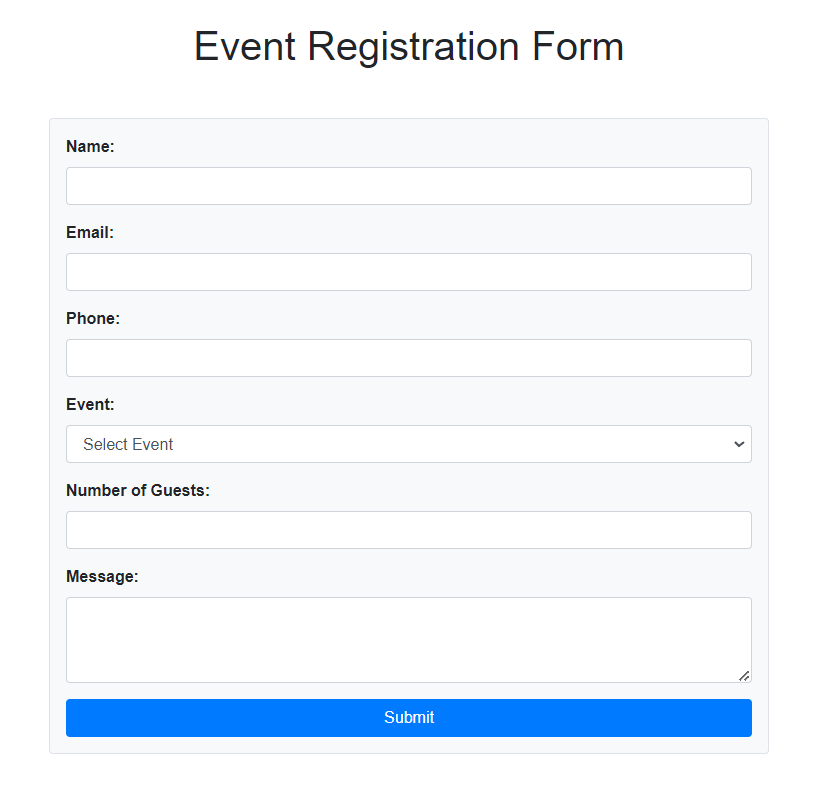Focus the Number of Guests field
Image resolution: width=827 pixels, height=806 pixels.
coord(409,530)
